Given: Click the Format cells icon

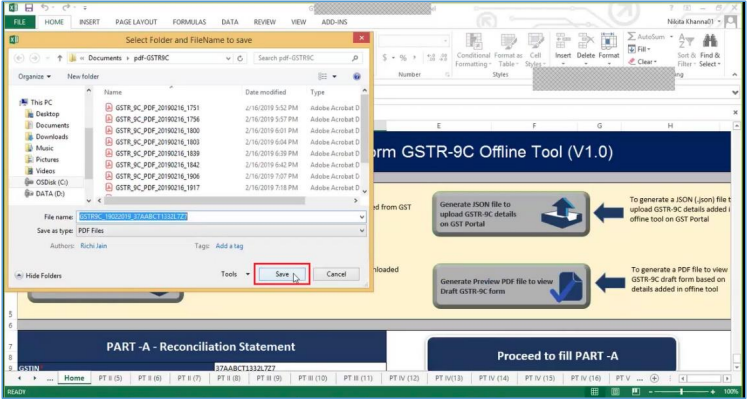Looking at the screenshot, I should point(609,41).
